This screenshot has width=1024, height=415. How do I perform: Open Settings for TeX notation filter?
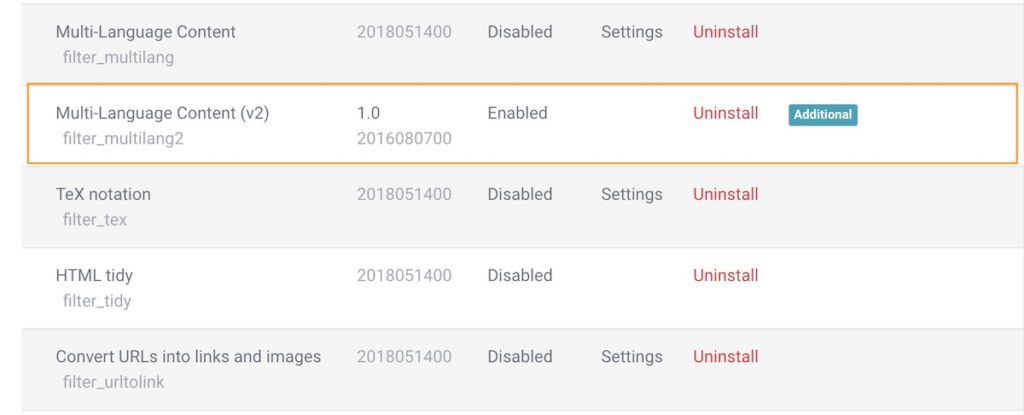pyautogui.click(x=631, y=194)
